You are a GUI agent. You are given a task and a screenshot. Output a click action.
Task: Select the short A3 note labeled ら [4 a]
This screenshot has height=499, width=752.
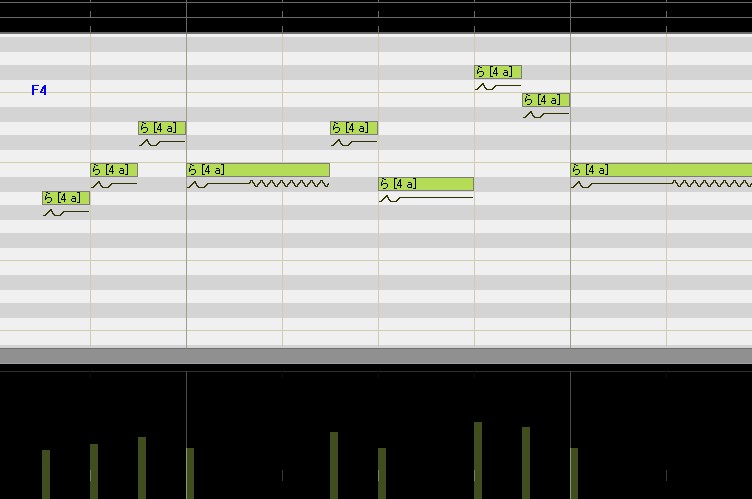66,198
